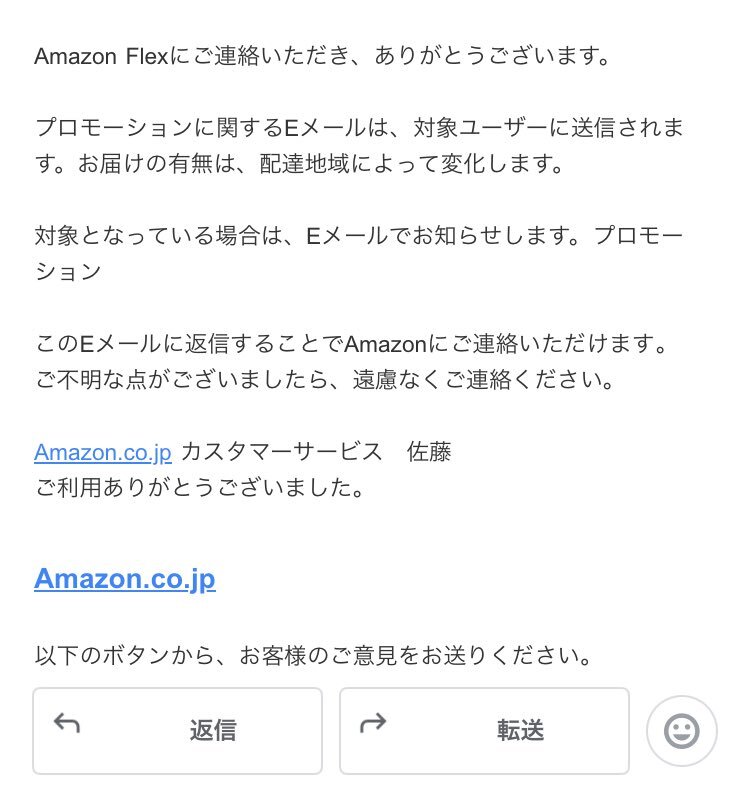Image resolution: width=750 pixels, height=791 pixels.
Task: Click the カスタマーサービス text
Action: 281,452
